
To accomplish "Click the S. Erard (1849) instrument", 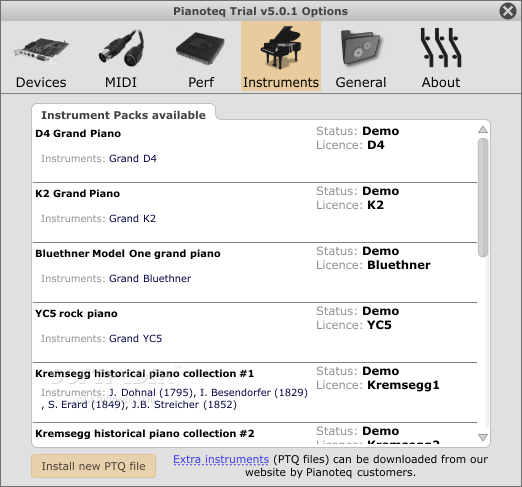I will [86, 405].
